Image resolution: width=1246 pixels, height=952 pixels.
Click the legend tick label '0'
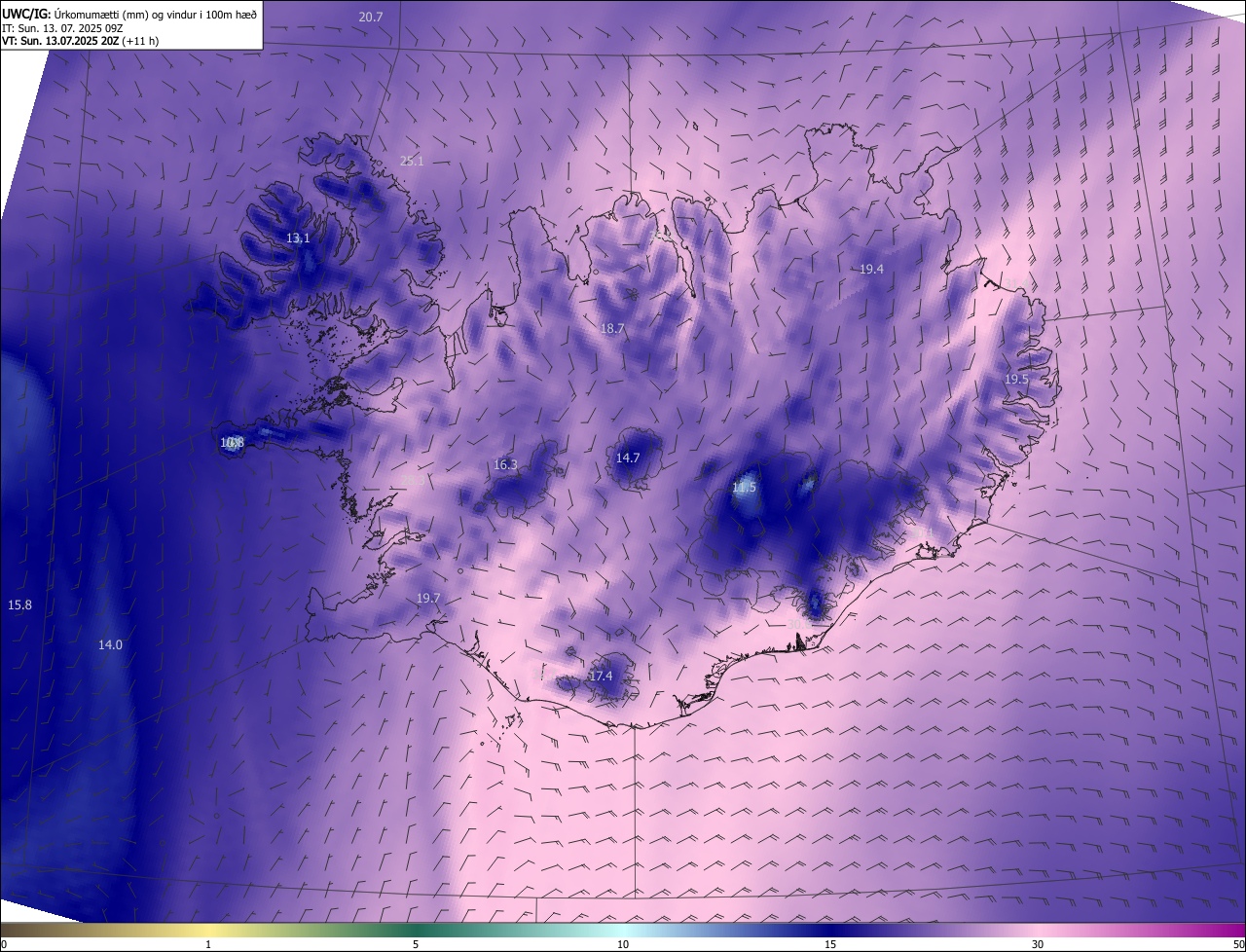[4, 944]
